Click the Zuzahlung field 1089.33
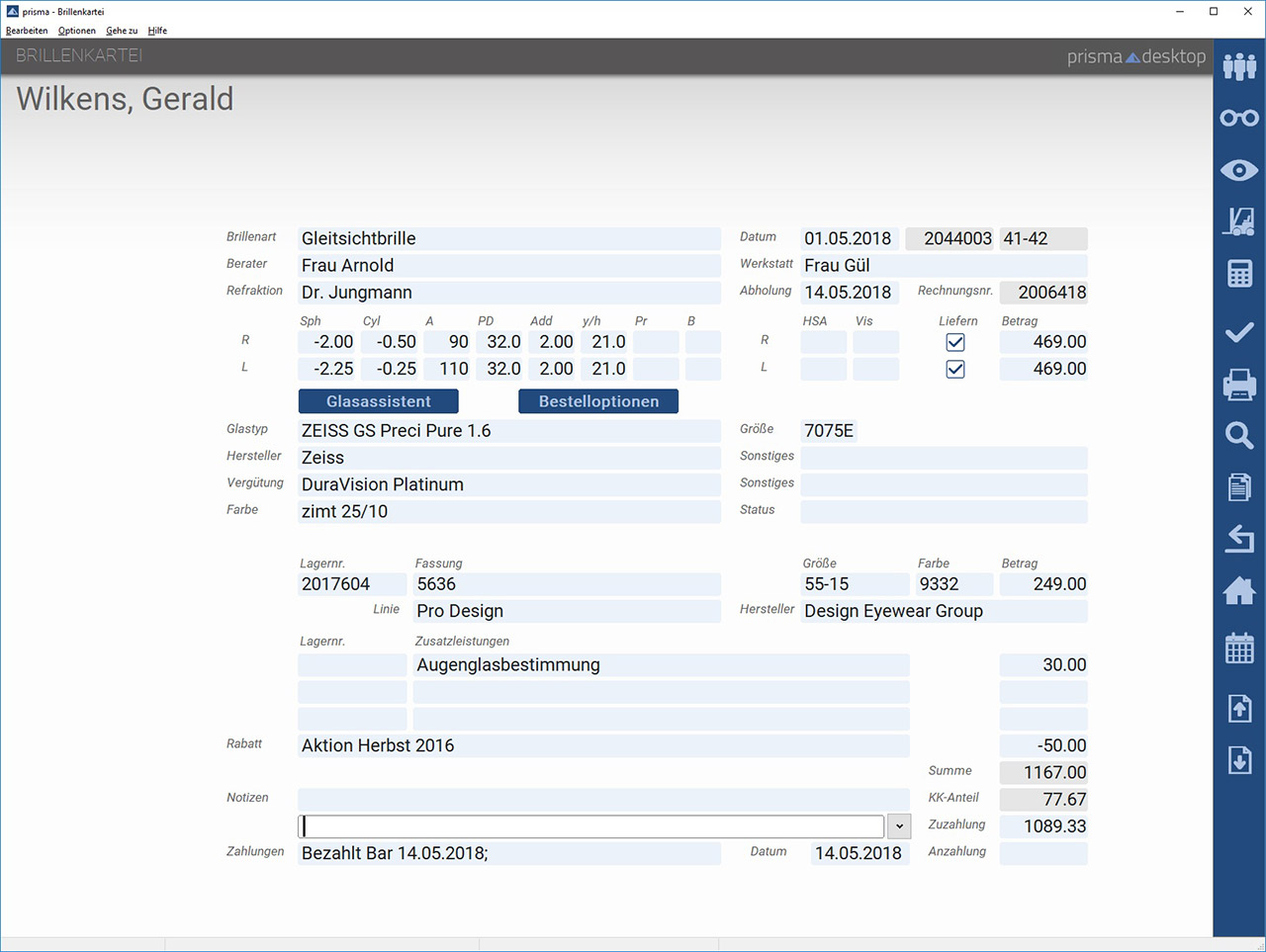The height and width of the screenshot is (952, 1266). coord(1043,826)
